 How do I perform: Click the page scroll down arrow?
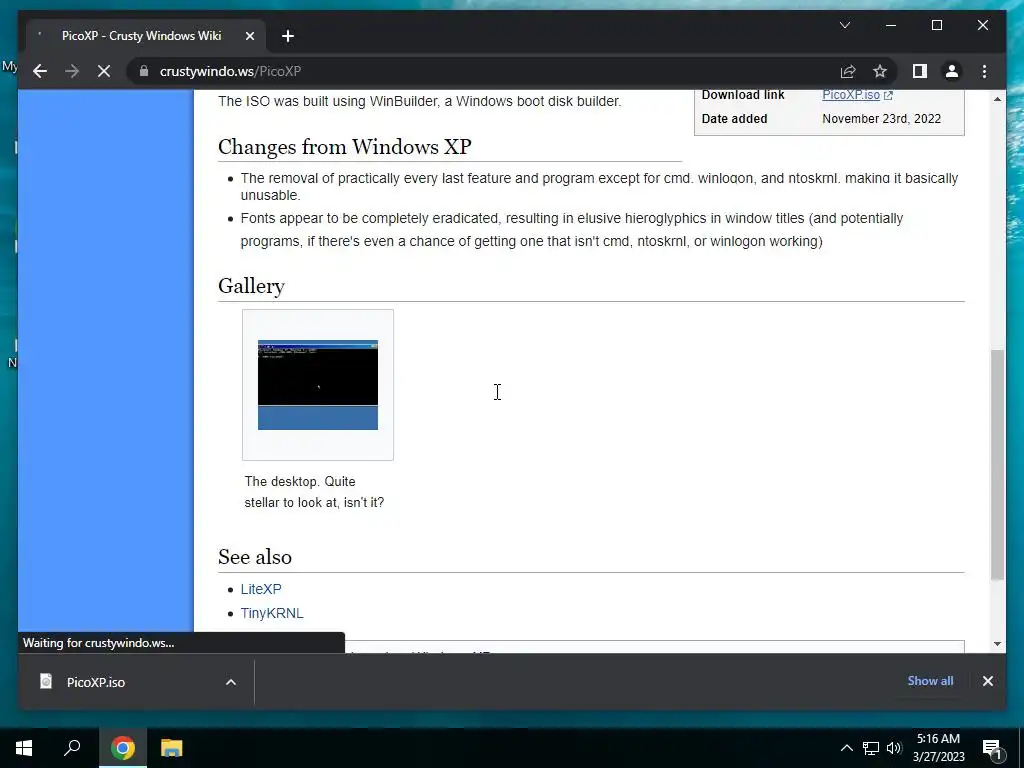pyautogui.click(x=997, y=644)
